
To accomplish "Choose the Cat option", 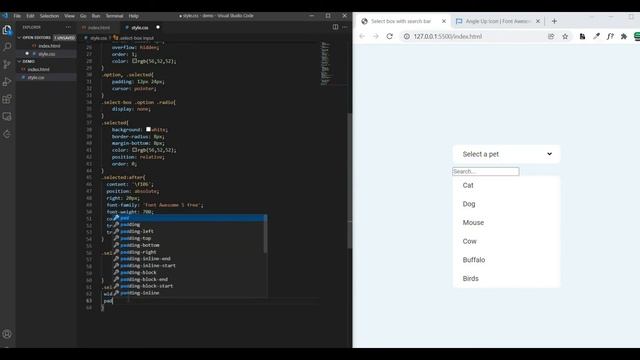I will (x=506, y=185).
